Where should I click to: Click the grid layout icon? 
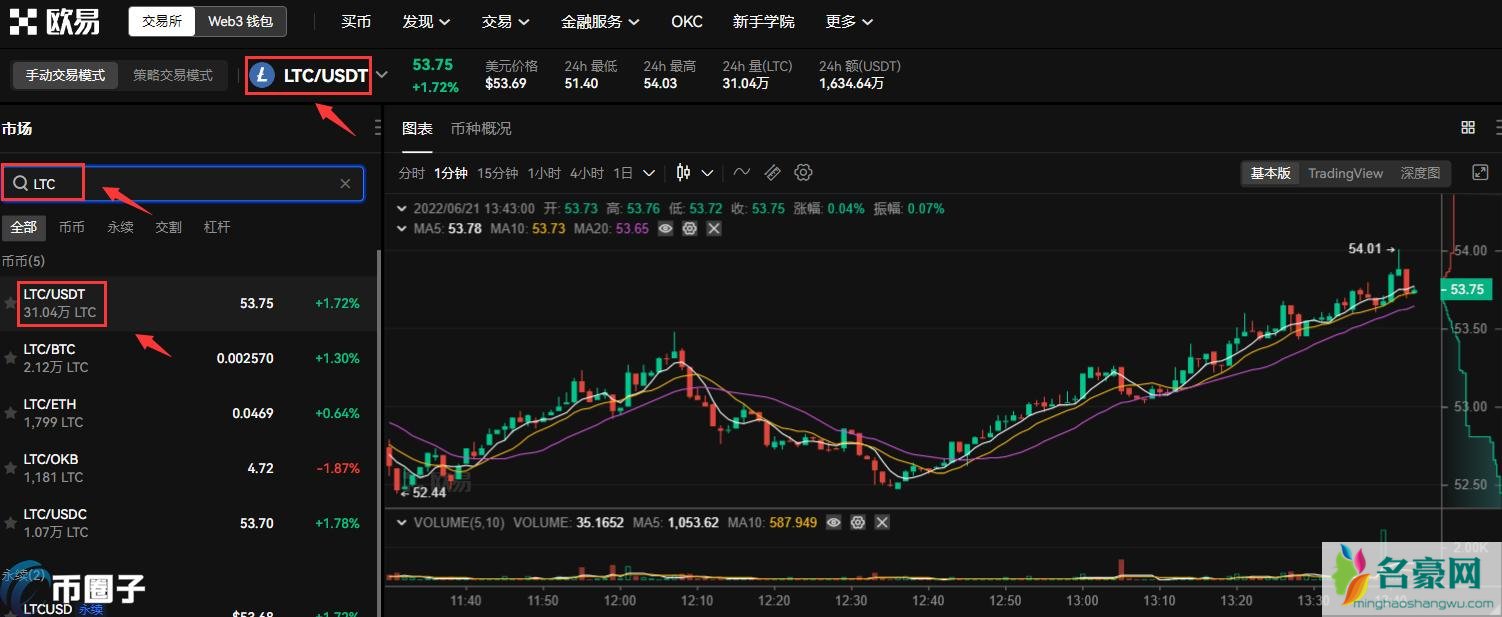click(1468, 128)
